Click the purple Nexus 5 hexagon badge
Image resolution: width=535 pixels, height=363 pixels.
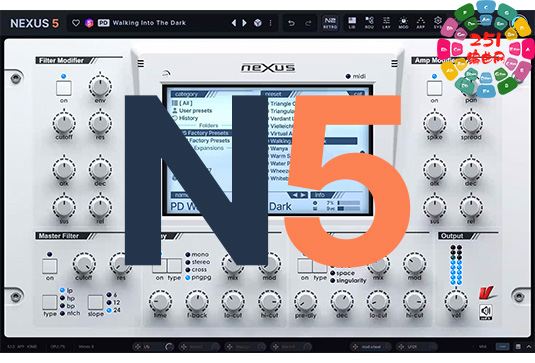coord(89,23)
